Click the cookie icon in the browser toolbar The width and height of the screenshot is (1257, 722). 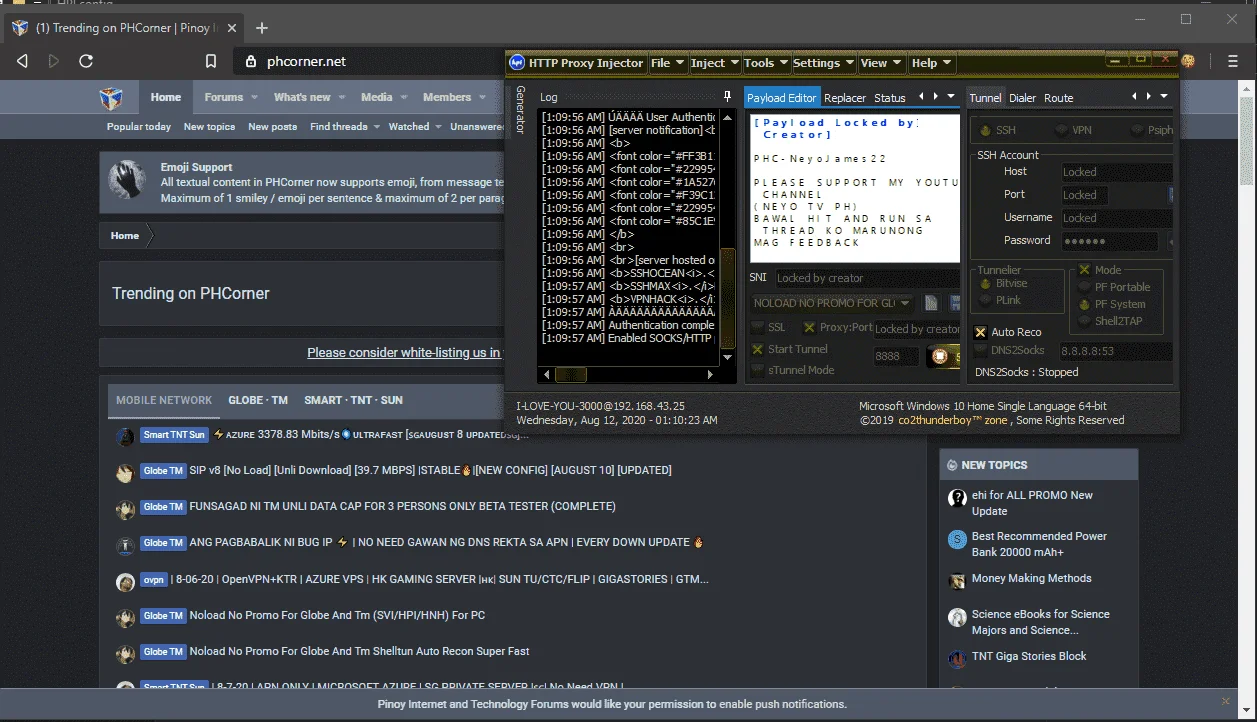pos(1188,61)
